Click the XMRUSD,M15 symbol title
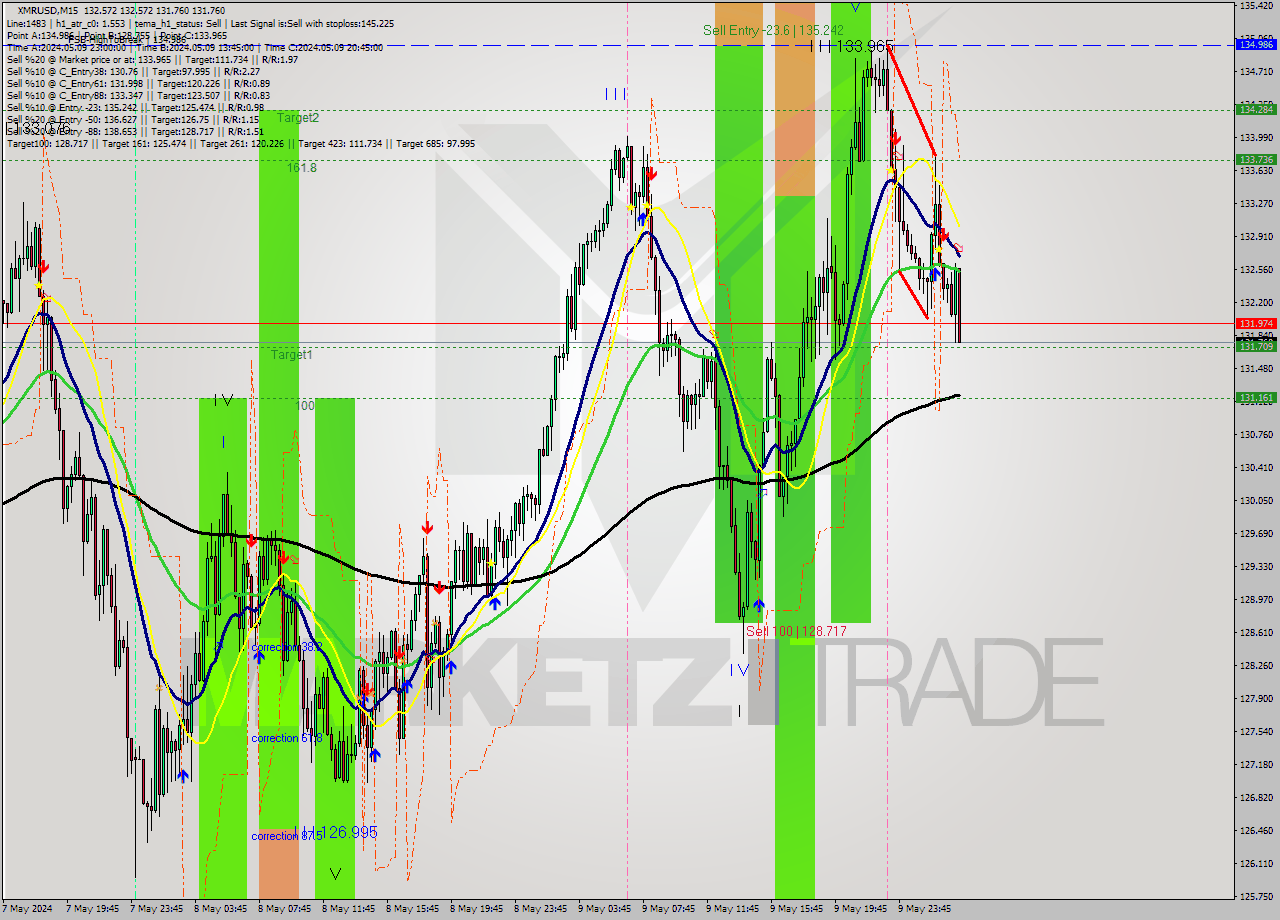The height and width of the screenshot is (920, 1280). tap(46, 10)
